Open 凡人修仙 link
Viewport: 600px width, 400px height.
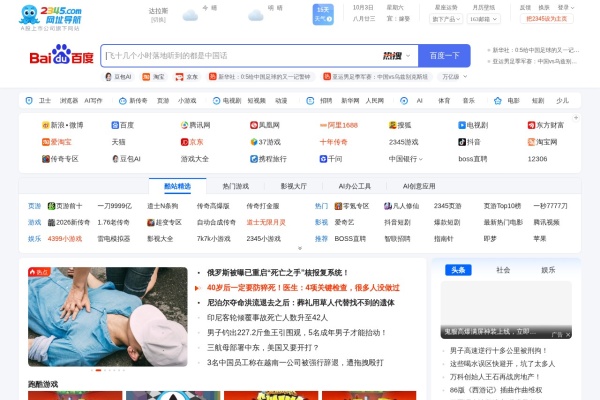(401, 206)
